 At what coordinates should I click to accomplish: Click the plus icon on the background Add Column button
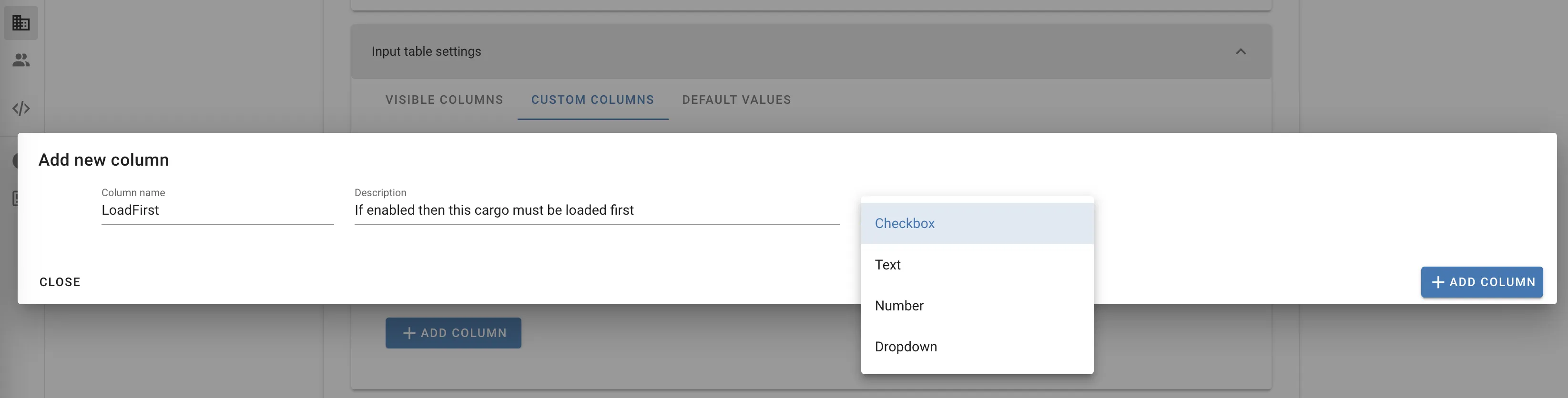(x=409, y=334)
